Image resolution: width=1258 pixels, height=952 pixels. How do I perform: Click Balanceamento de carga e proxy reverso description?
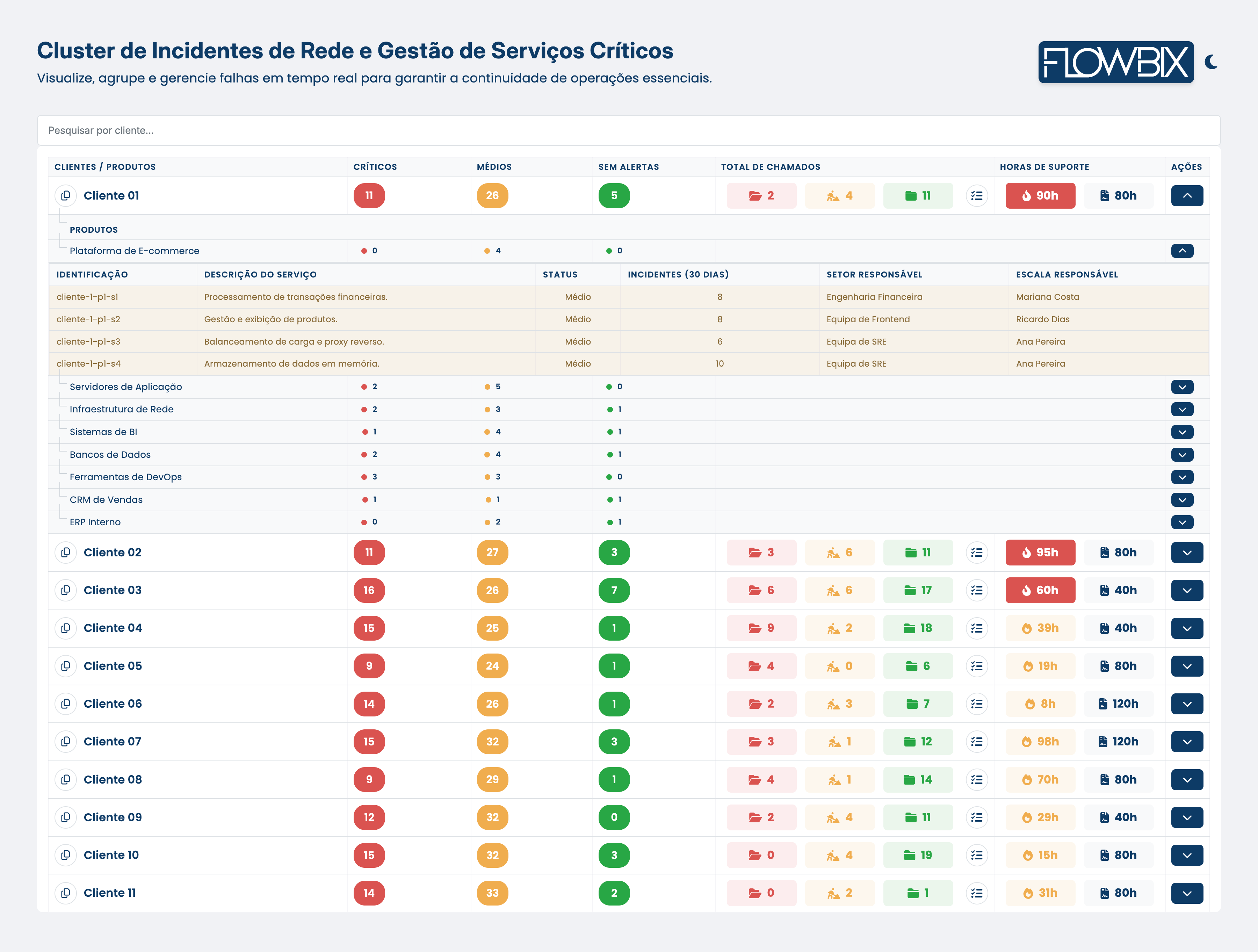pyautogui.click(x=294, y=342)
